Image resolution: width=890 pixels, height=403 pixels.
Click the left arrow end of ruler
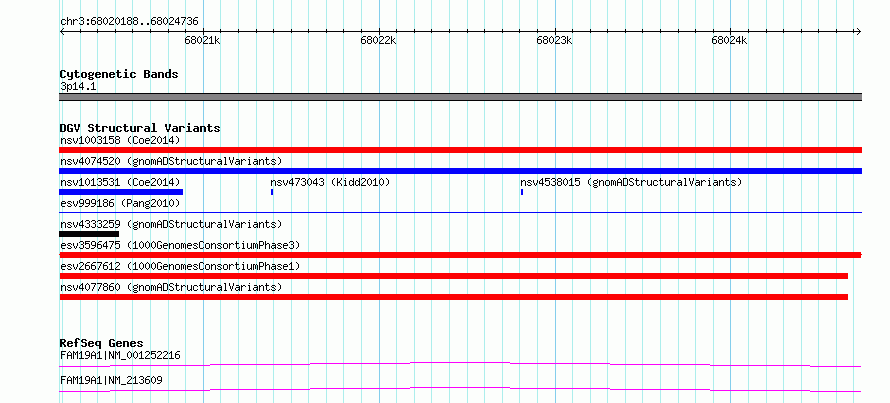62,32
